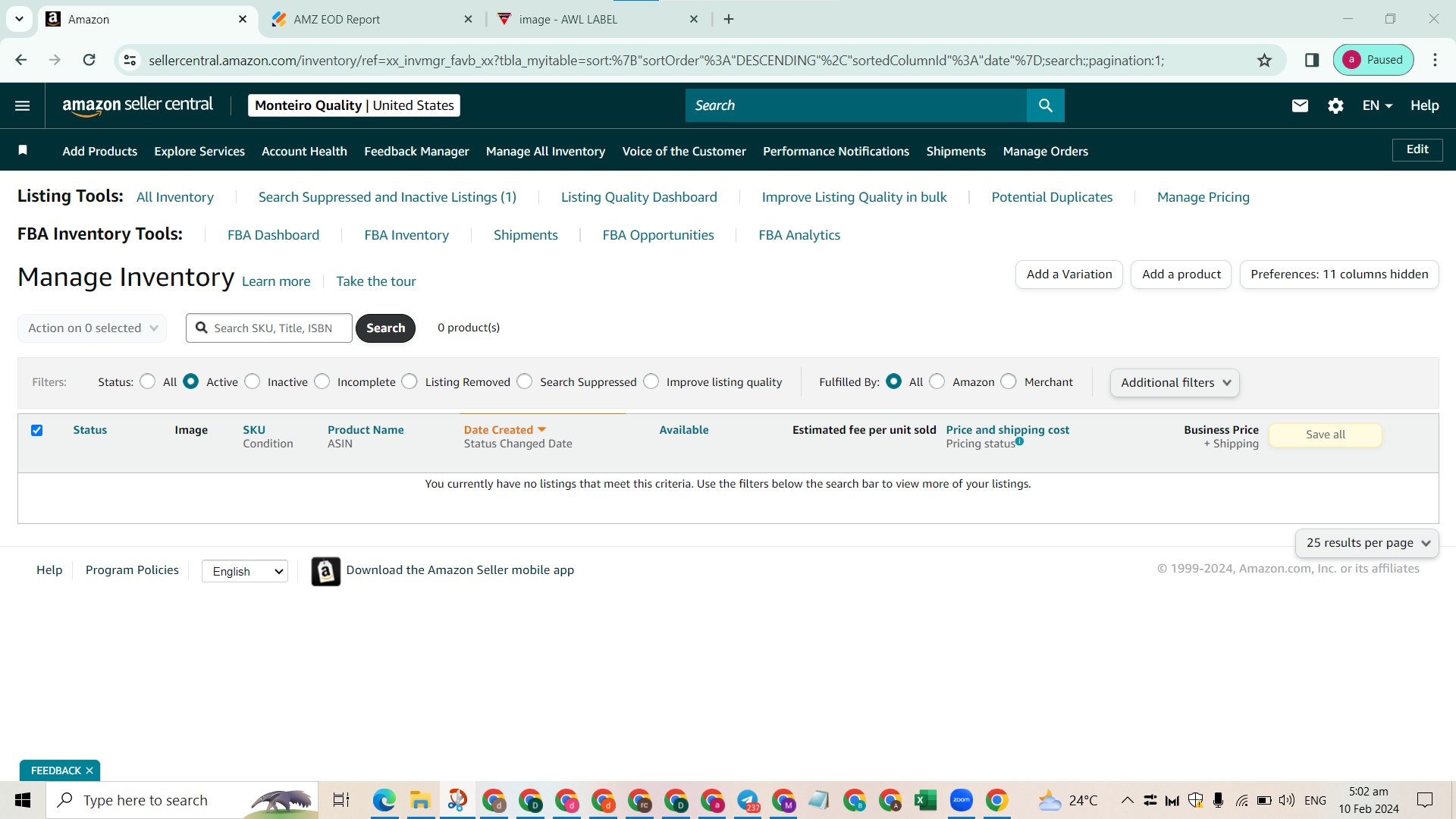The image size is (1456, 819).
Task: Open the 25 results per page dropdown
Action: [x=1367, y=543]
